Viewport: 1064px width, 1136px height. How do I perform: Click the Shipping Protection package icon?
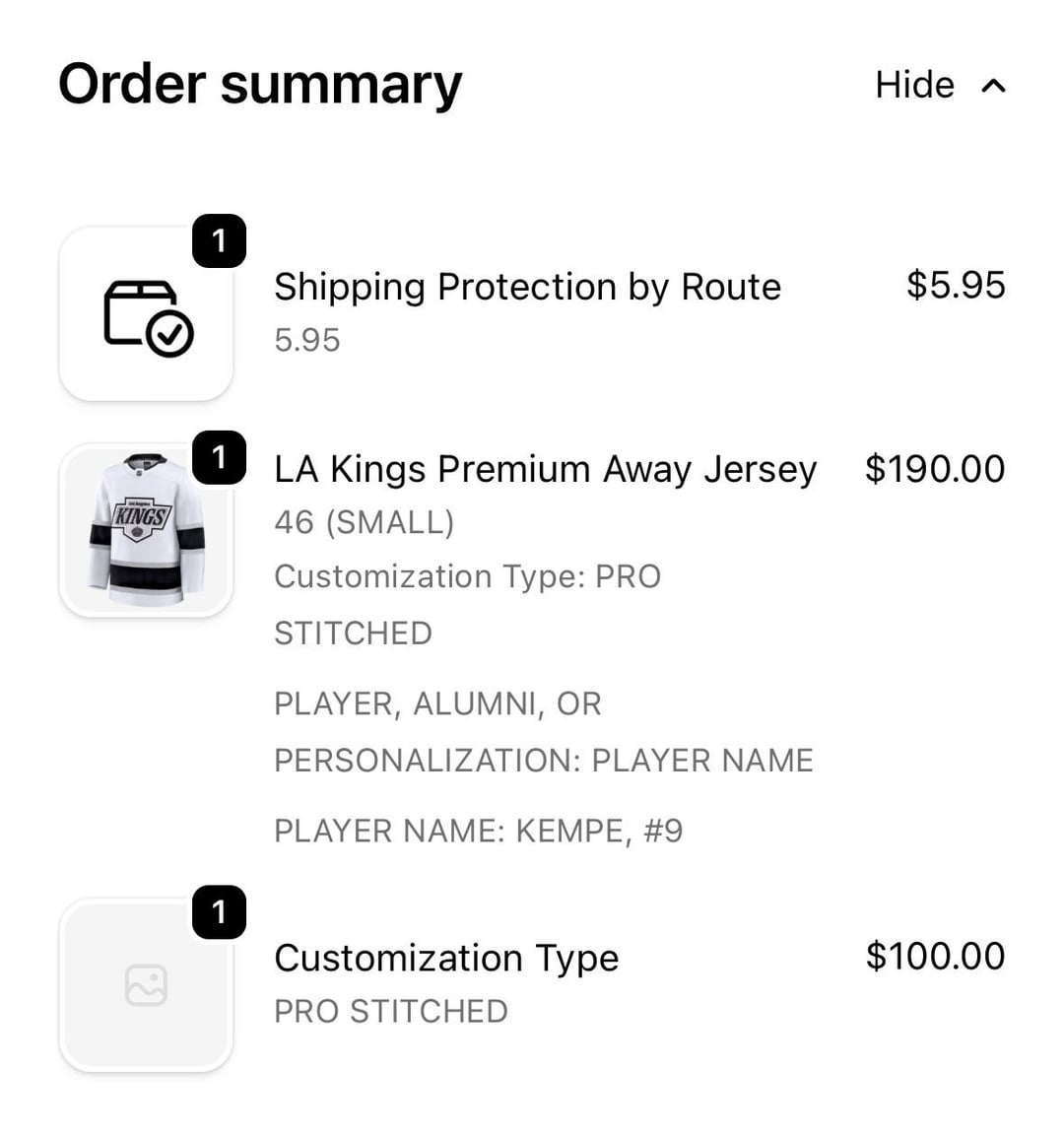coord(147,315)
